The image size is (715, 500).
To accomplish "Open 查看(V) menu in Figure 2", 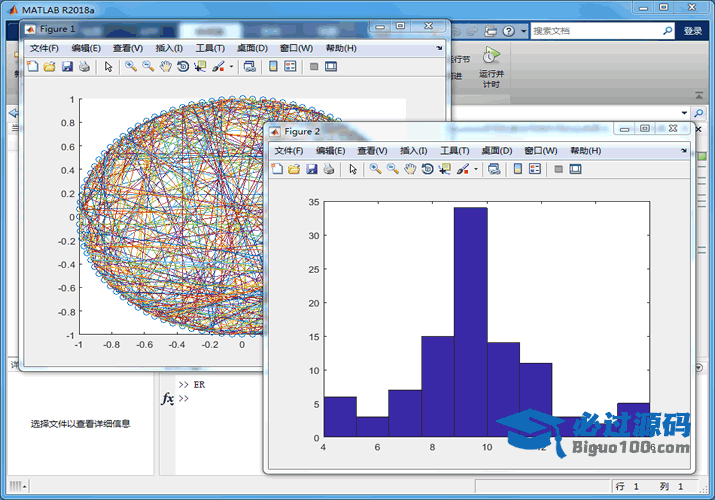I will pyautogui.click(x=372, y=150).
